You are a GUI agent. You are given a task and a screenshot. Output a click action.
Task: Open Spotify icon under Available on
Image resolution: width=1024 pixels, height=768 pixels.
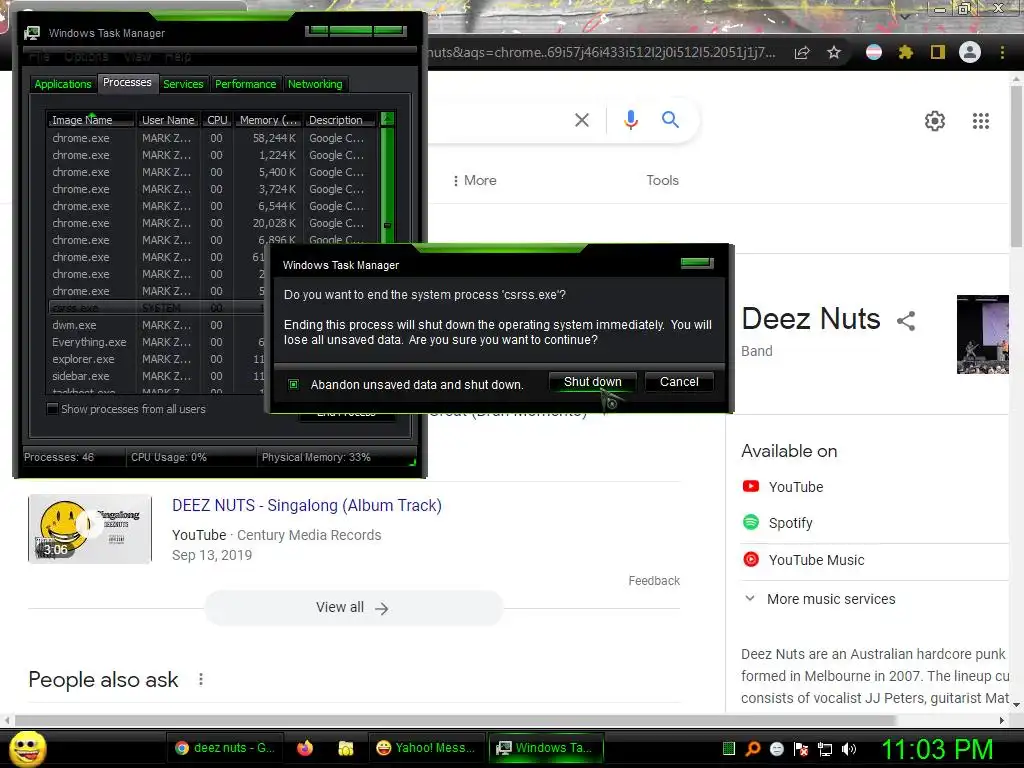tap(751, 522)
